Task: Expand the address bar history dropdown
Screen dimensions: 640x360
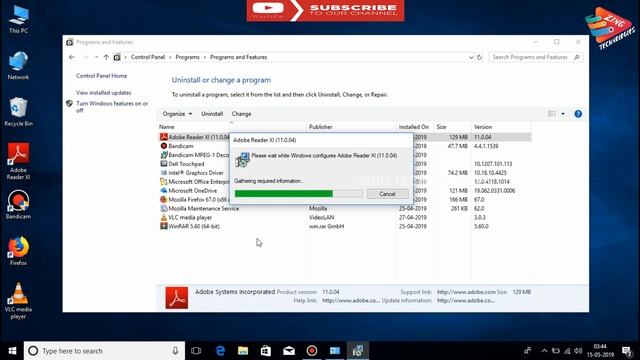Action: pos(471,58)
